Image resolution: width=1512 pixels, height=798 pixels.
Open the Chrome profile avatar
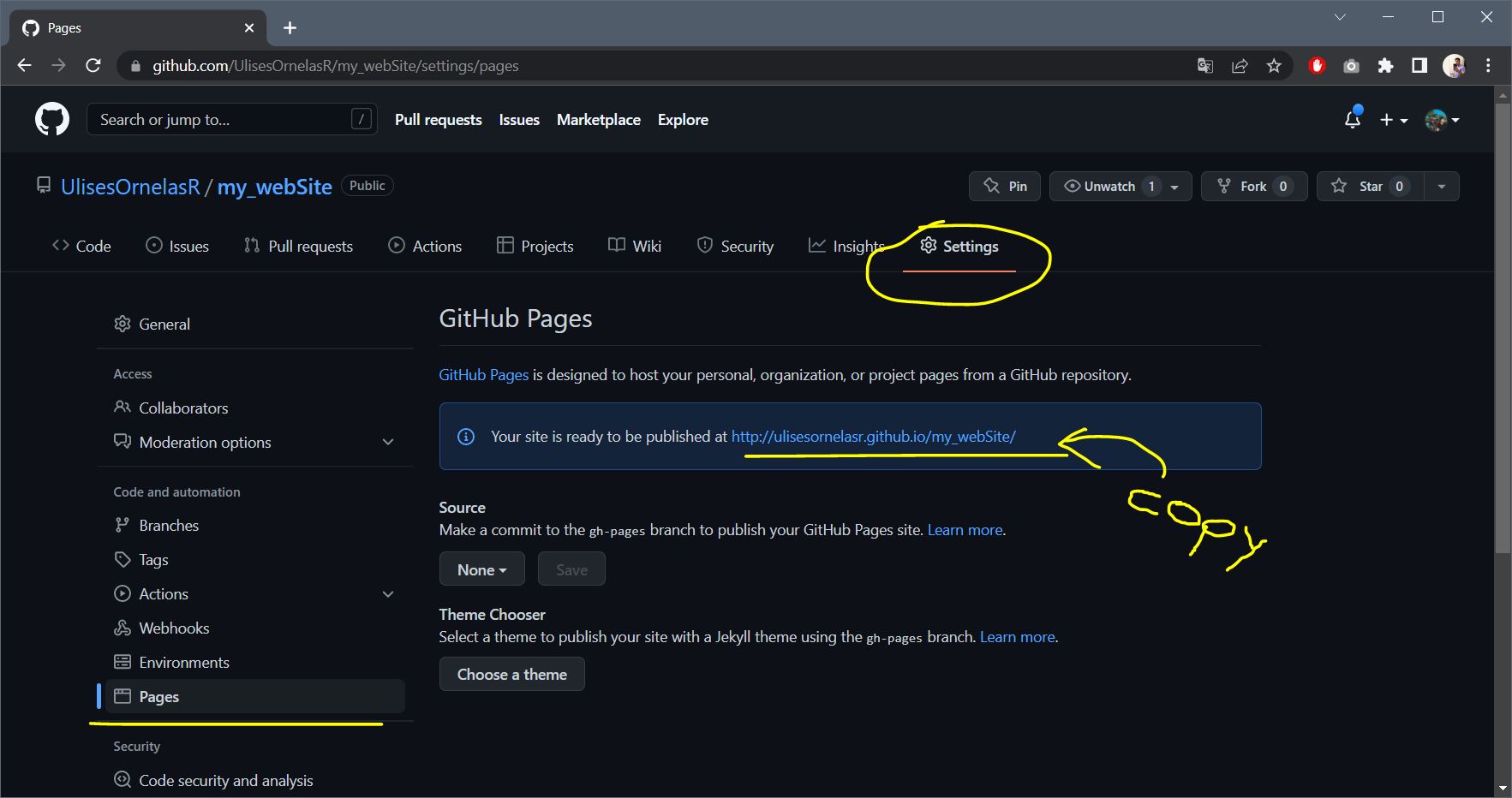tap(1454, 66)
